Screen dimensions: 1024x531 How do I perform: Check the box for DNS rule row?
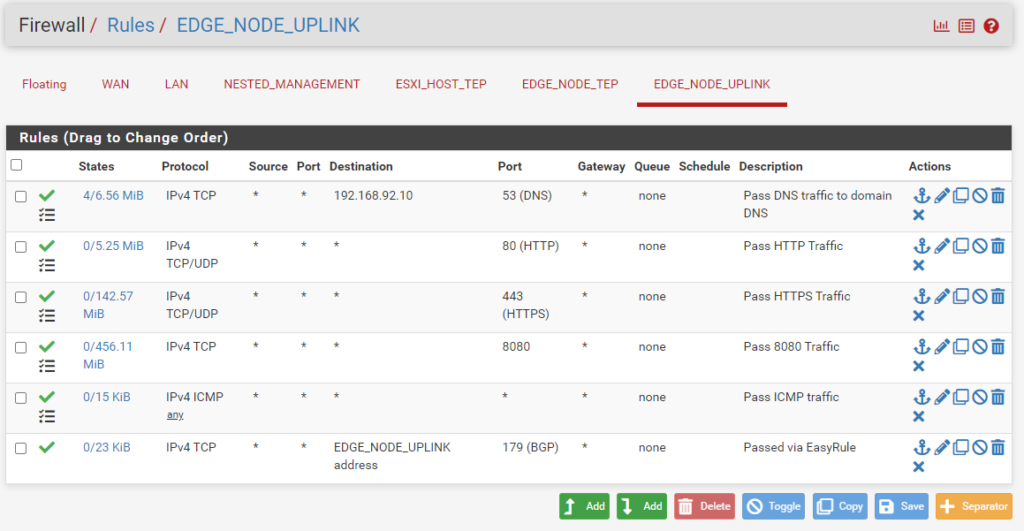point(21,197)
